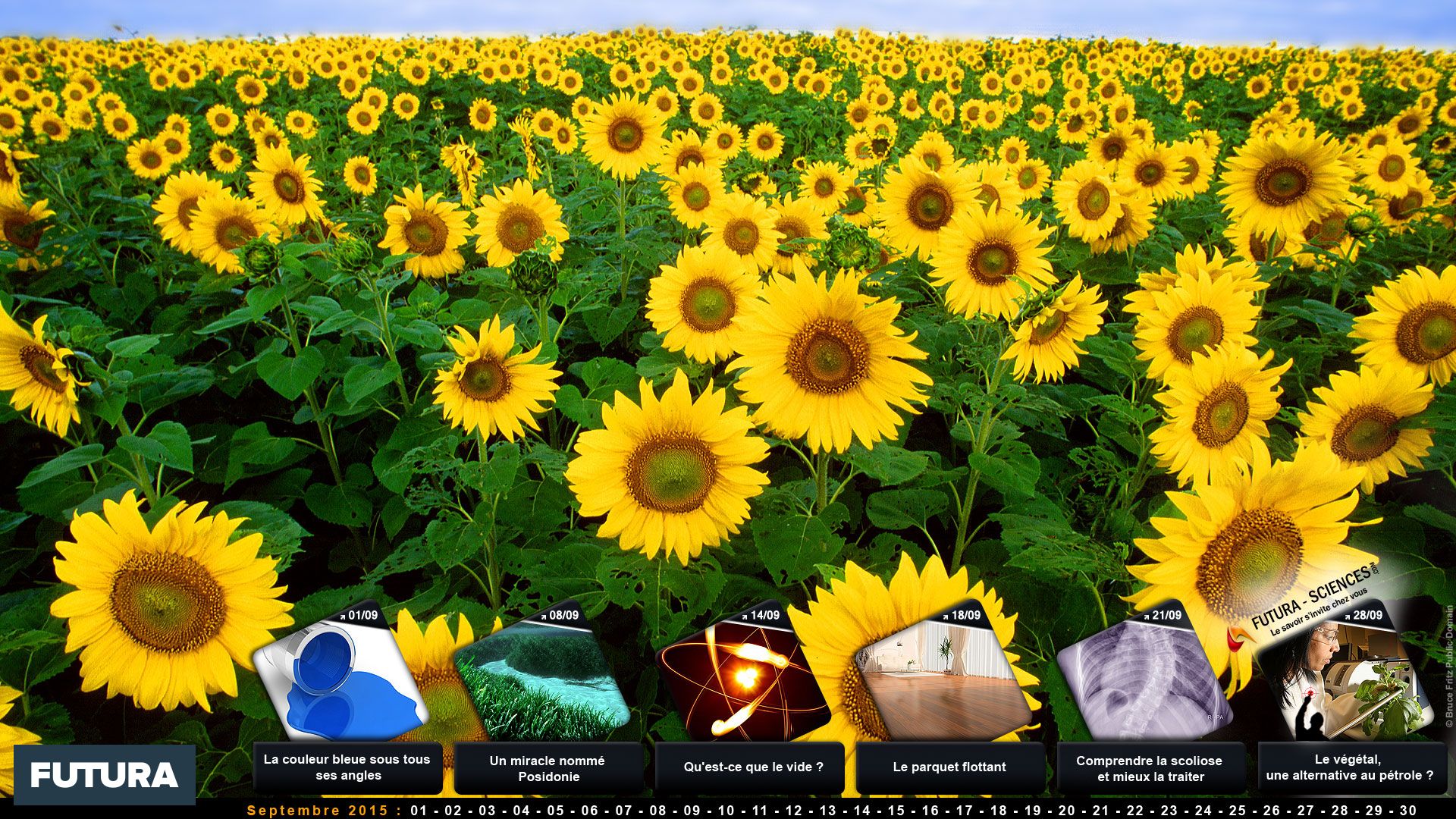This screenshot has width=1456, height=819.
Task: Click 'Le parquet flottant' label
Action: pos(949,767)
